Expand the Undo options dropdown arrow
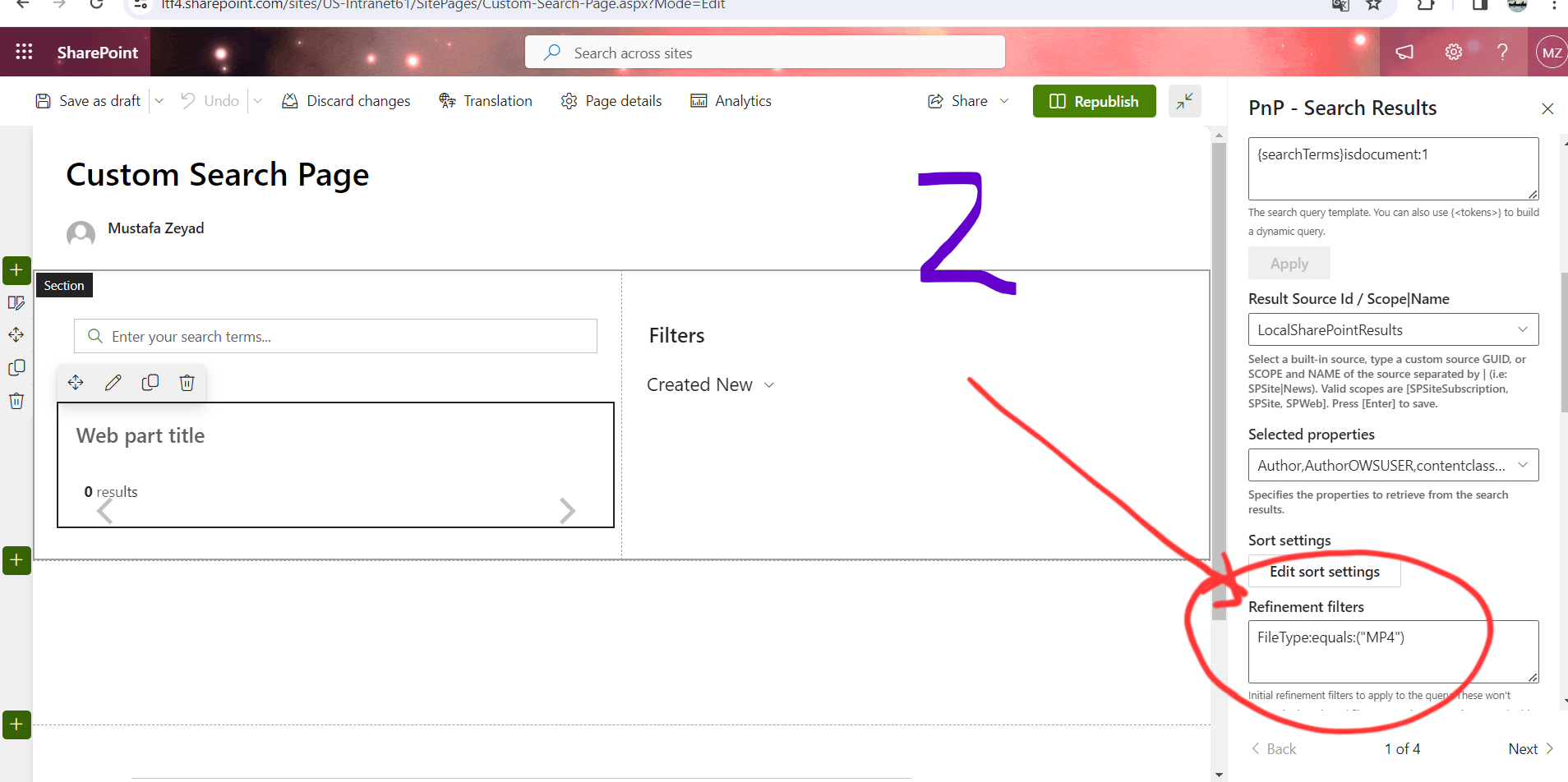This screenshot has height=782, width=1568. point(257,101)
